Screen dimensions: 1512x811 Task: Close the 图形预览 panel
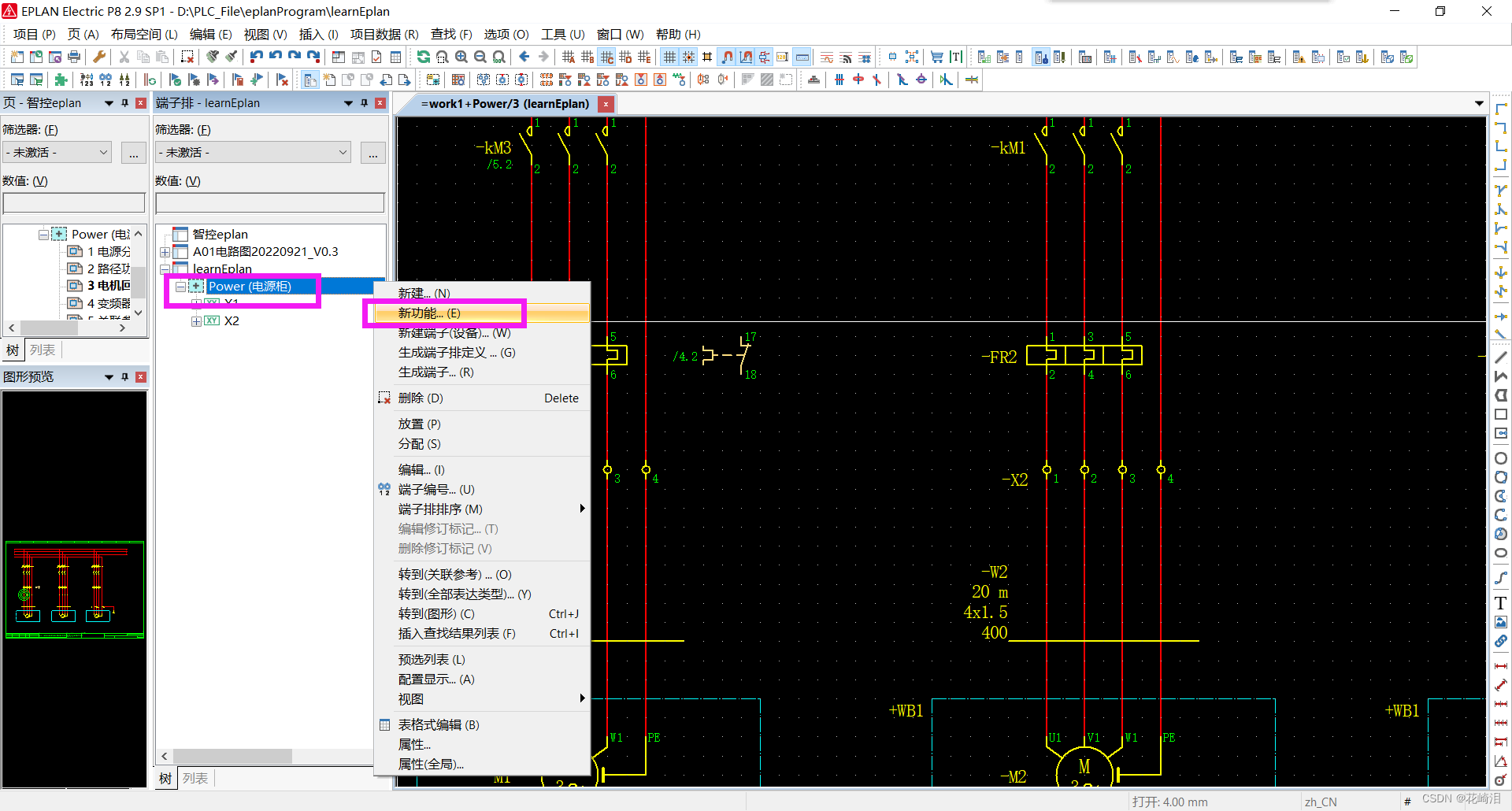141,377
